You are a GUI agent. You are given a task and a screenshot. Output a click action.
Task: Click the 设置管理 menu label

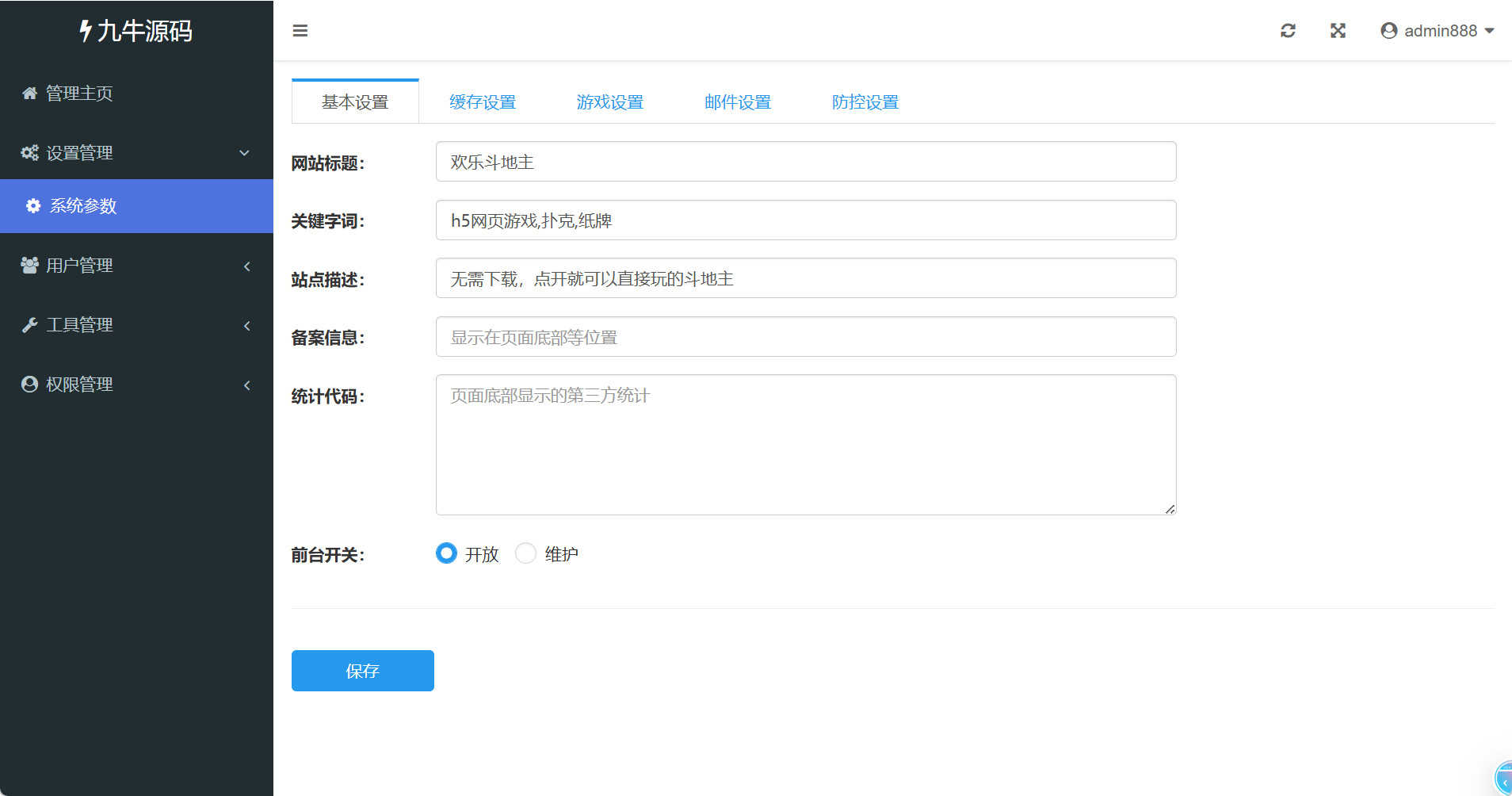pos(79,152)
